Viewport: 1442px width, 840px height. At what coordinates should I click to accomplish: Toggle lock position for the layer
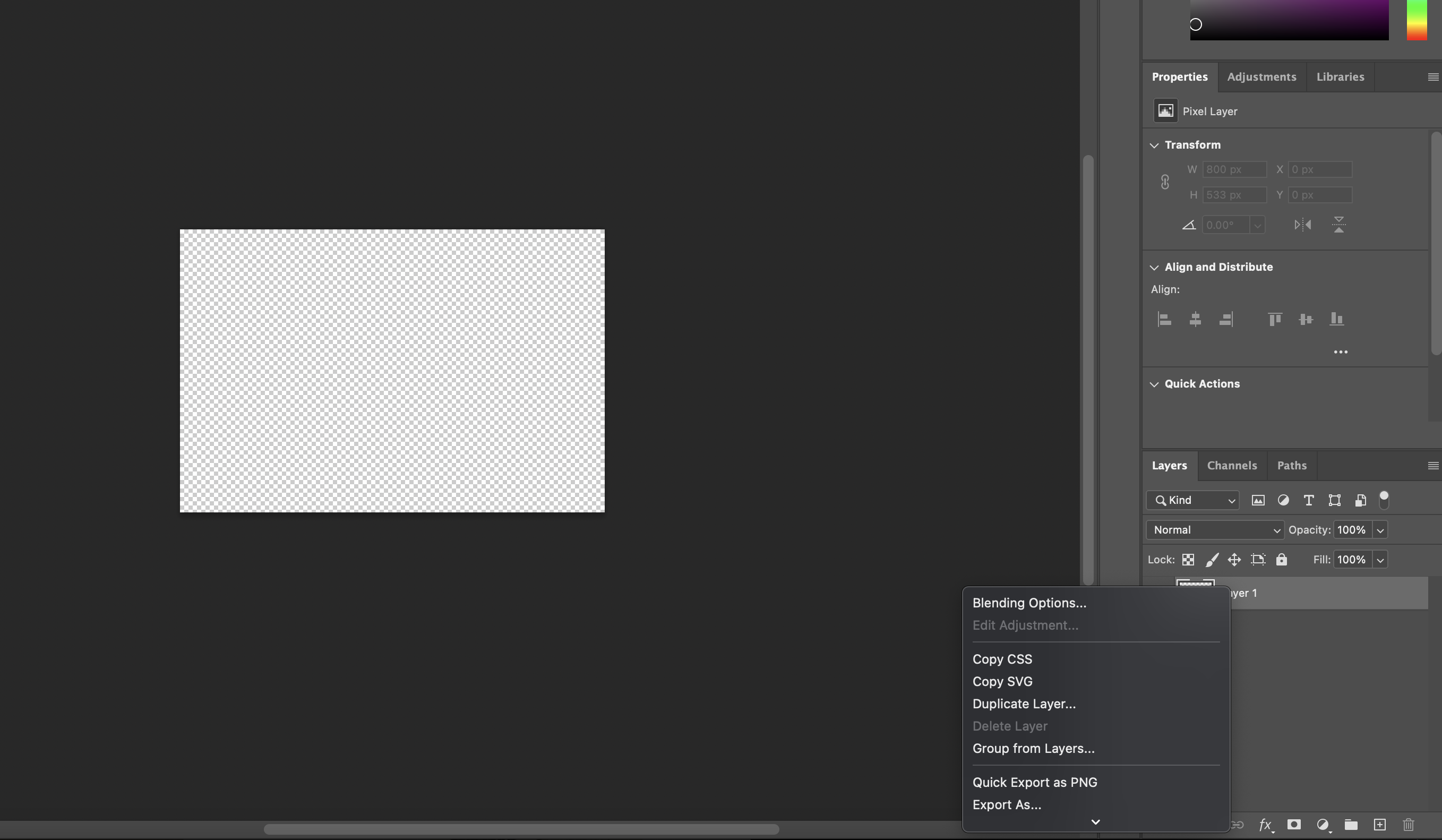point(1234,559)
